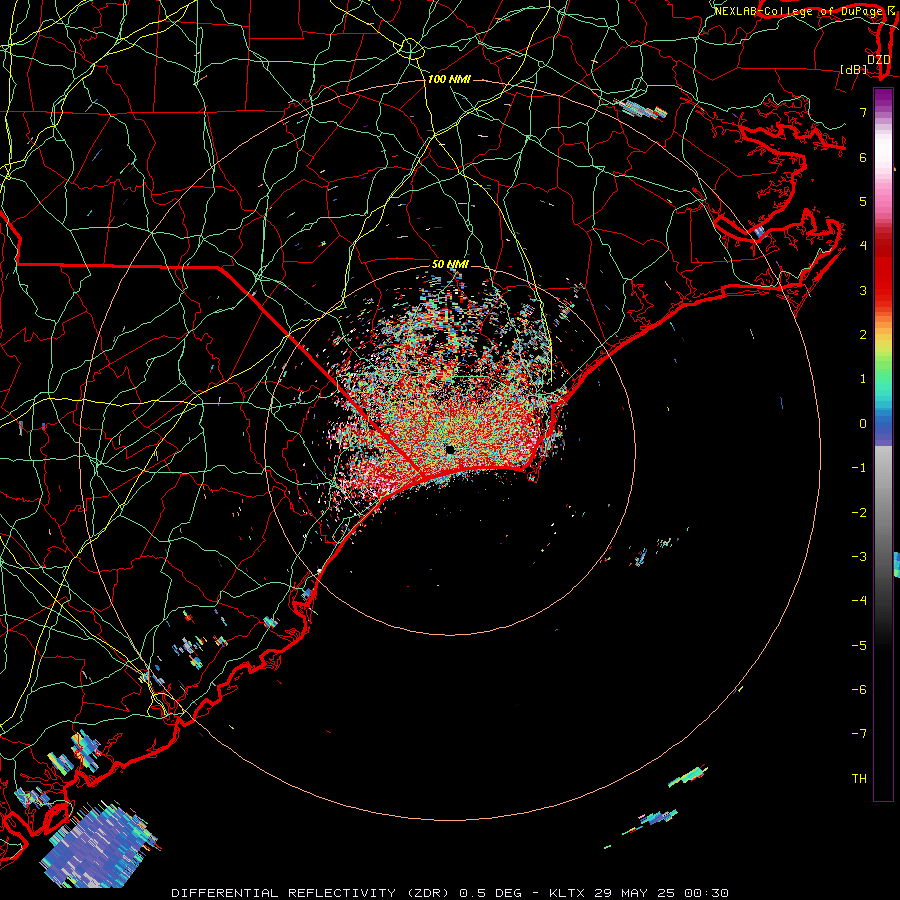The width and height of the screenshot is (900, 900).
Task: Click scale value 4 on the legend
Action: tap(863, 246)
